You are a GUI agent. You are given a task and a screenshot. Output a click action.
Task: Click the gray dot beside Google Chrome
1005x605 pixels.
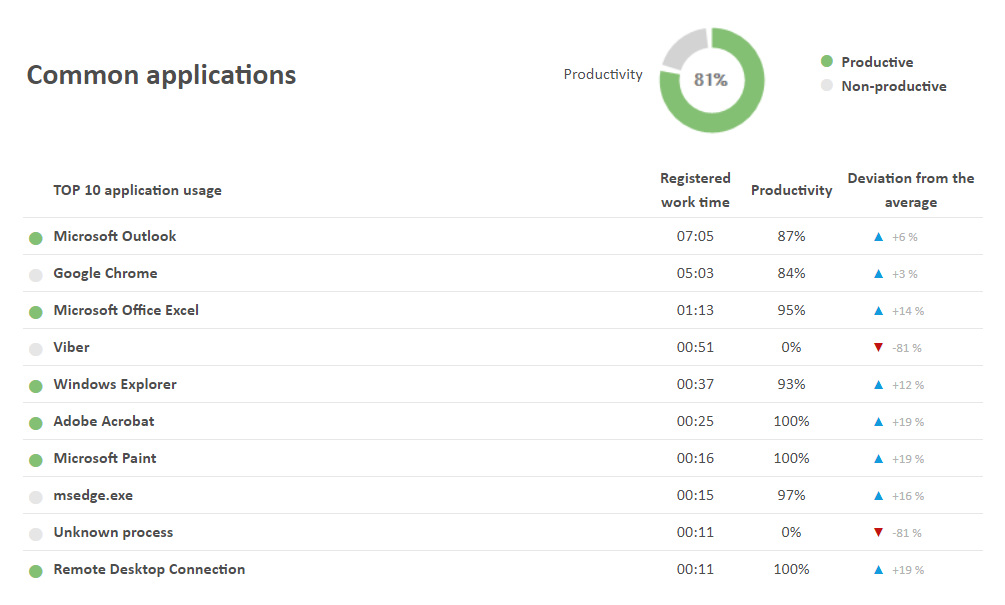point(36,275)
